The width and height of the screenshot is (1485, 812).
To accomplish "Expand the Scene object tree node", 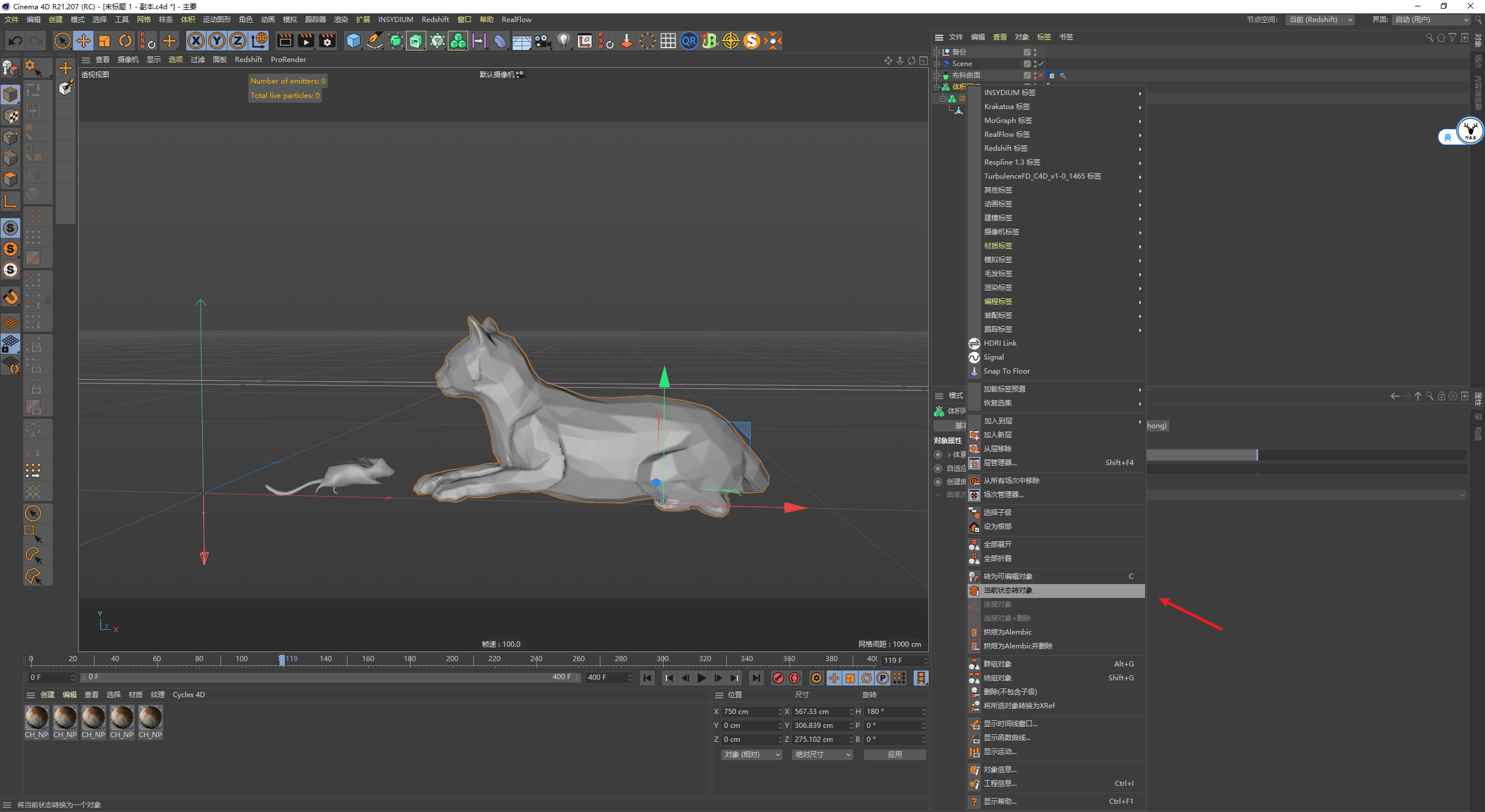I will [x=937, y=64].
